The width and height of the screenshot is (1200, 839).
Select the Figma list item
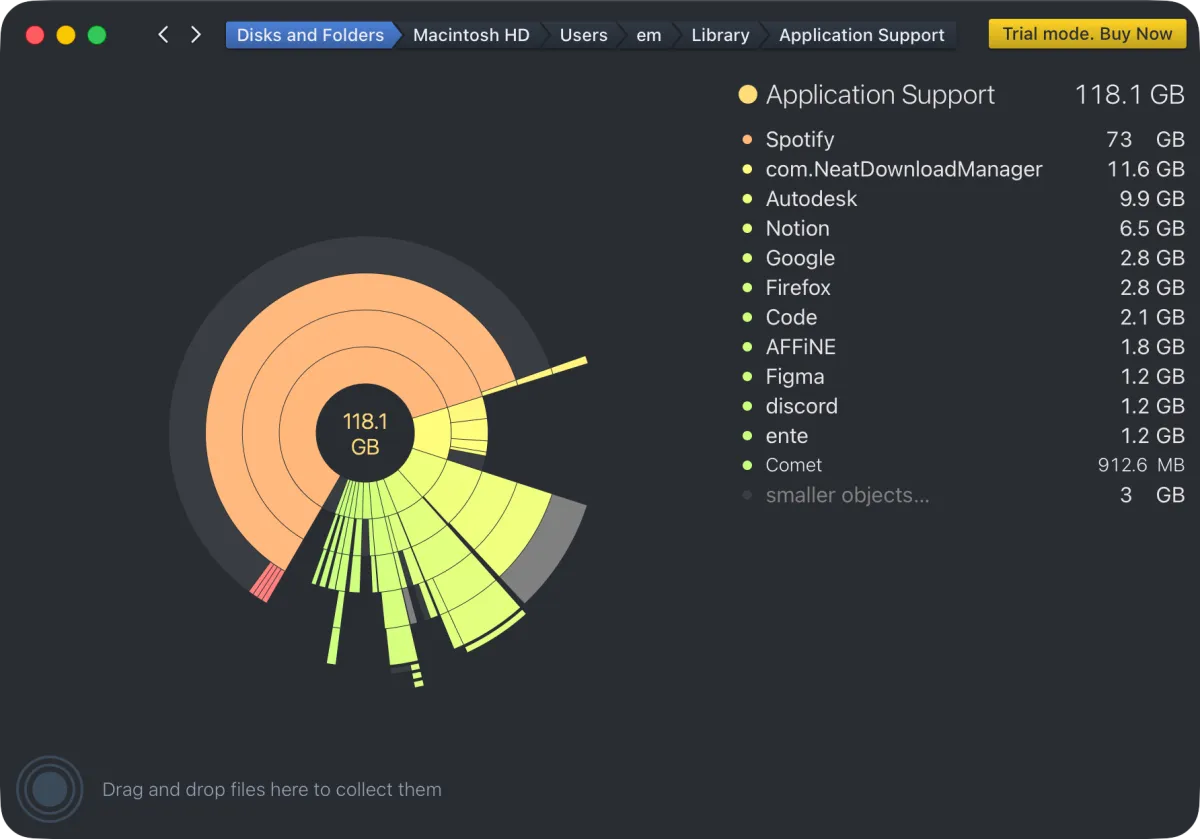click(795, 377)
